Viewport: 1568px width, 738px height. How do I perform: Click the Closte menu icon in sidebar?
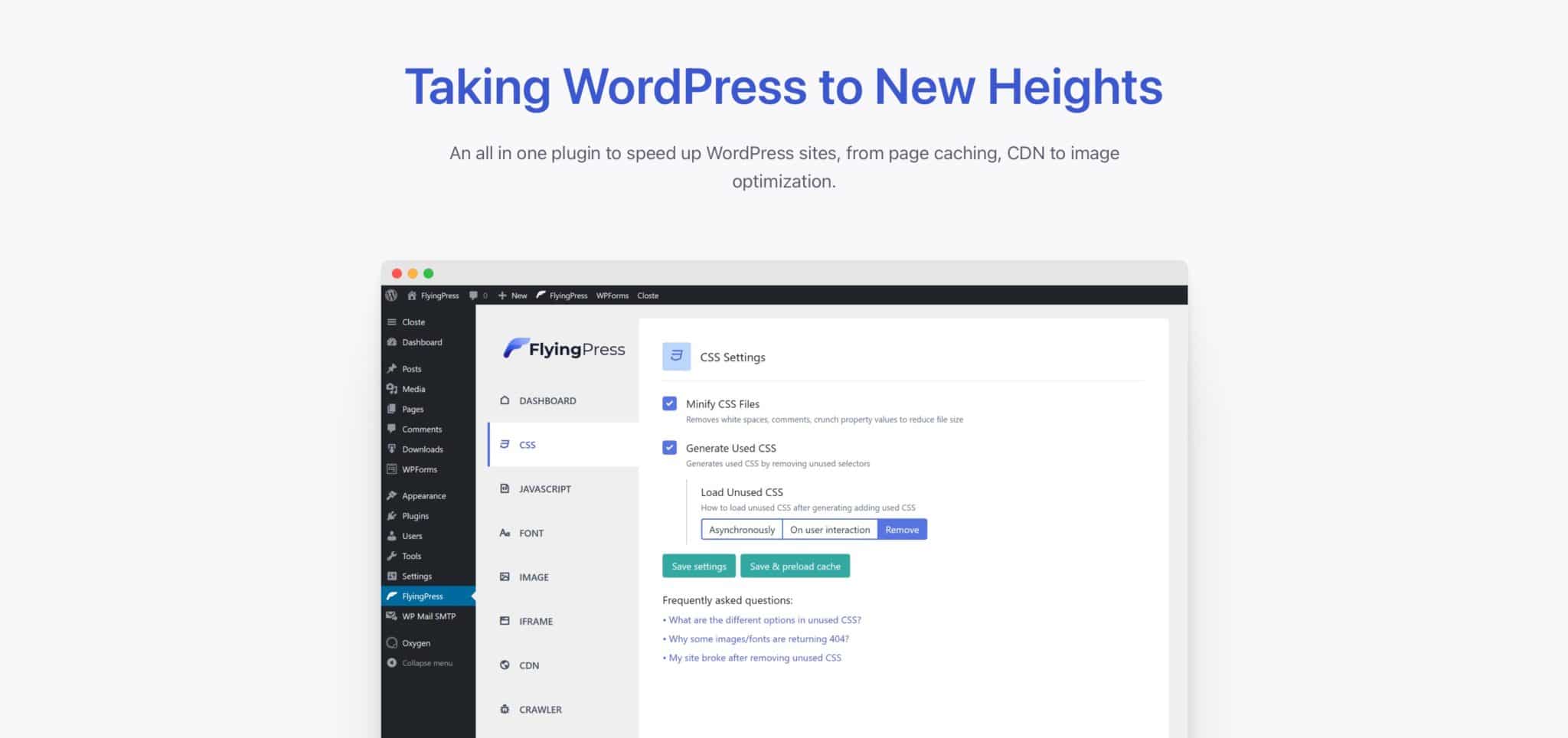(x=392, y=322)
